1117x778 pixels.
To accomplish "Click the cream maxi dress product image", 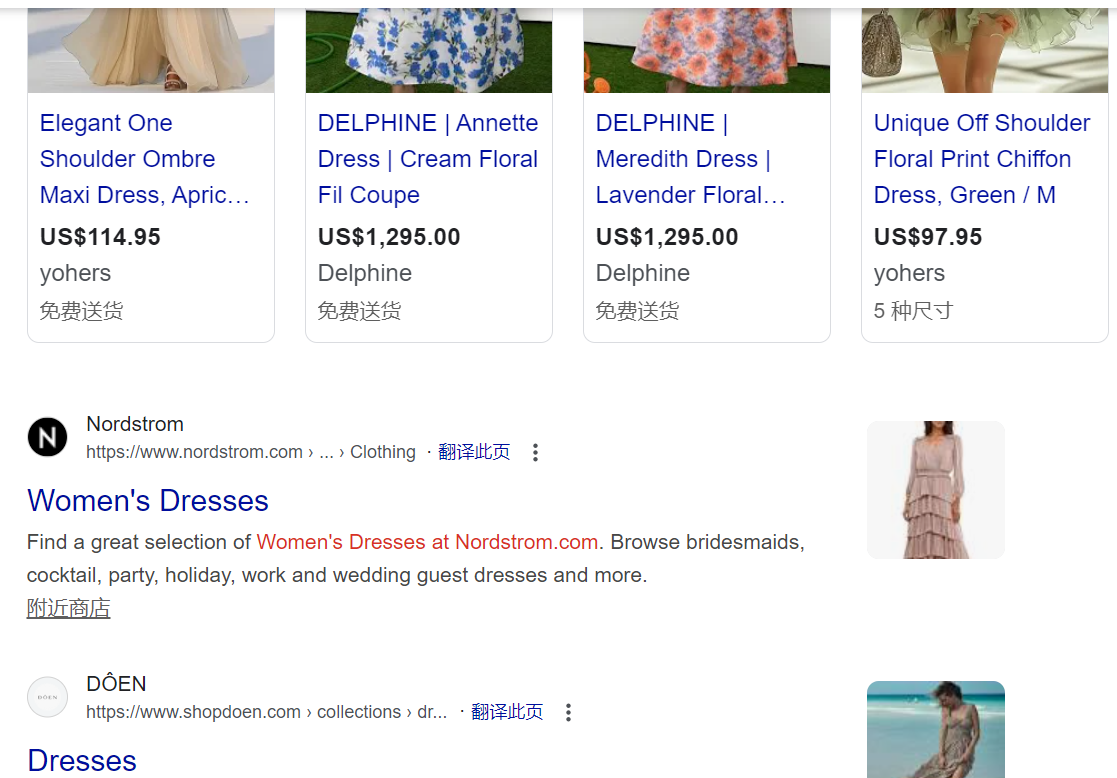I will tap(151, 50).
